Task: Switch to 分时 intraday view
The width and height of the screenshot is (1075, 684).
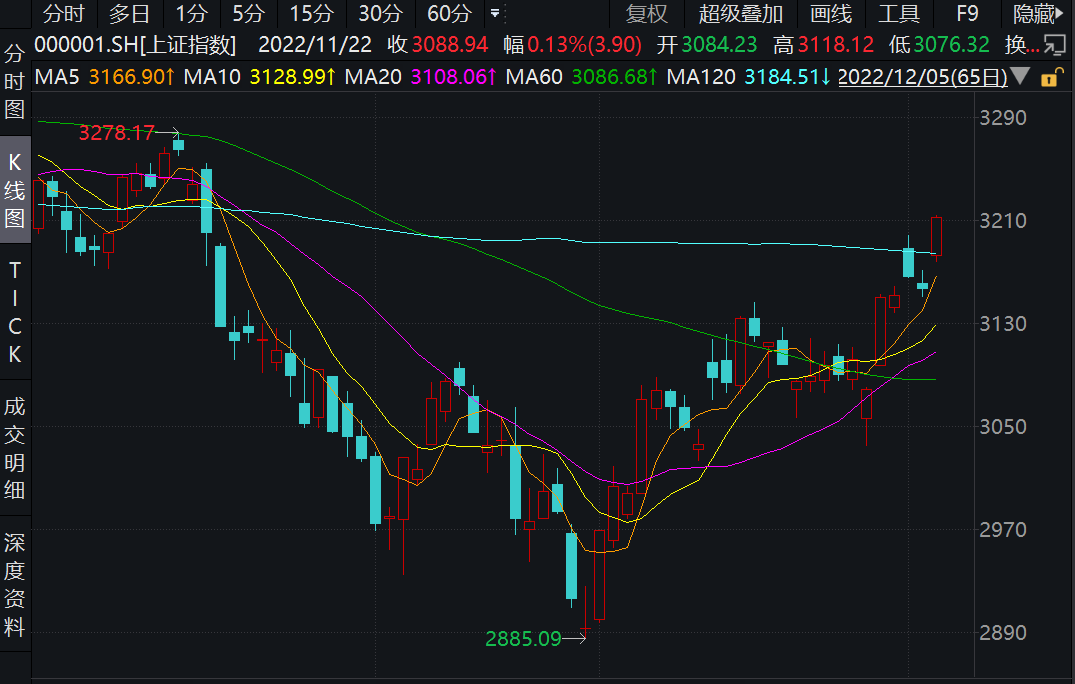Action: pyautogui.click(x=64, y=14)
